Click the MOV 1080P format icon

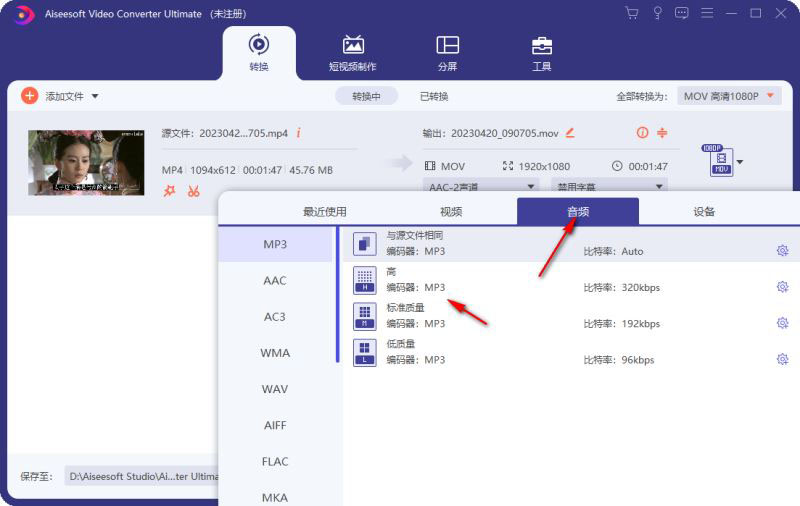click(x=719, y=161)
